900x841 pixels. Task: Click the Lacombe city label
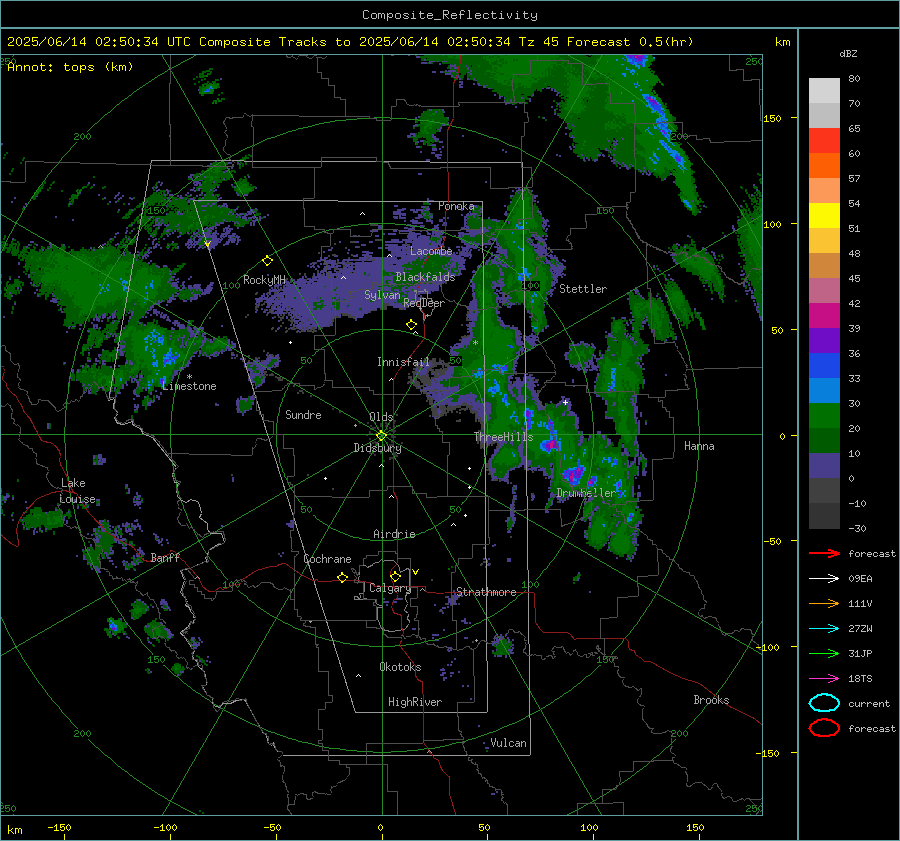point(431,251)
